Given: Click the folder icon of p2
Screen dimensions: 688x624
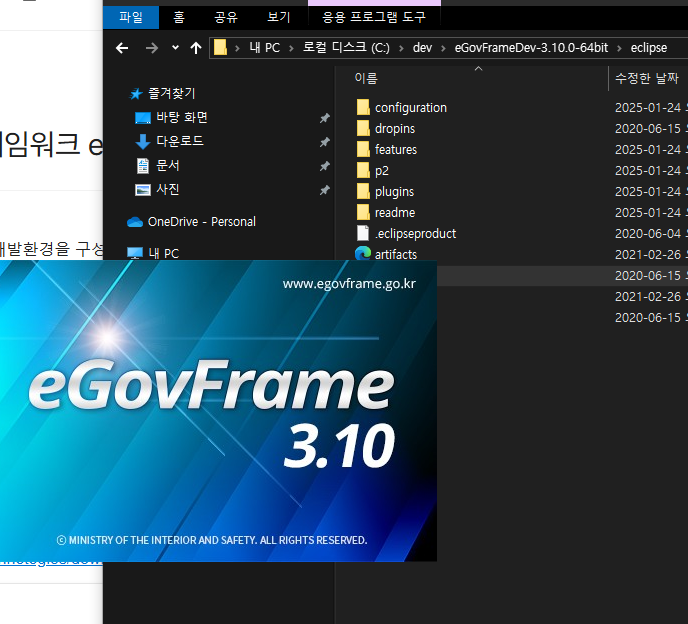Looking at the screenshot, I should (363, 170).
